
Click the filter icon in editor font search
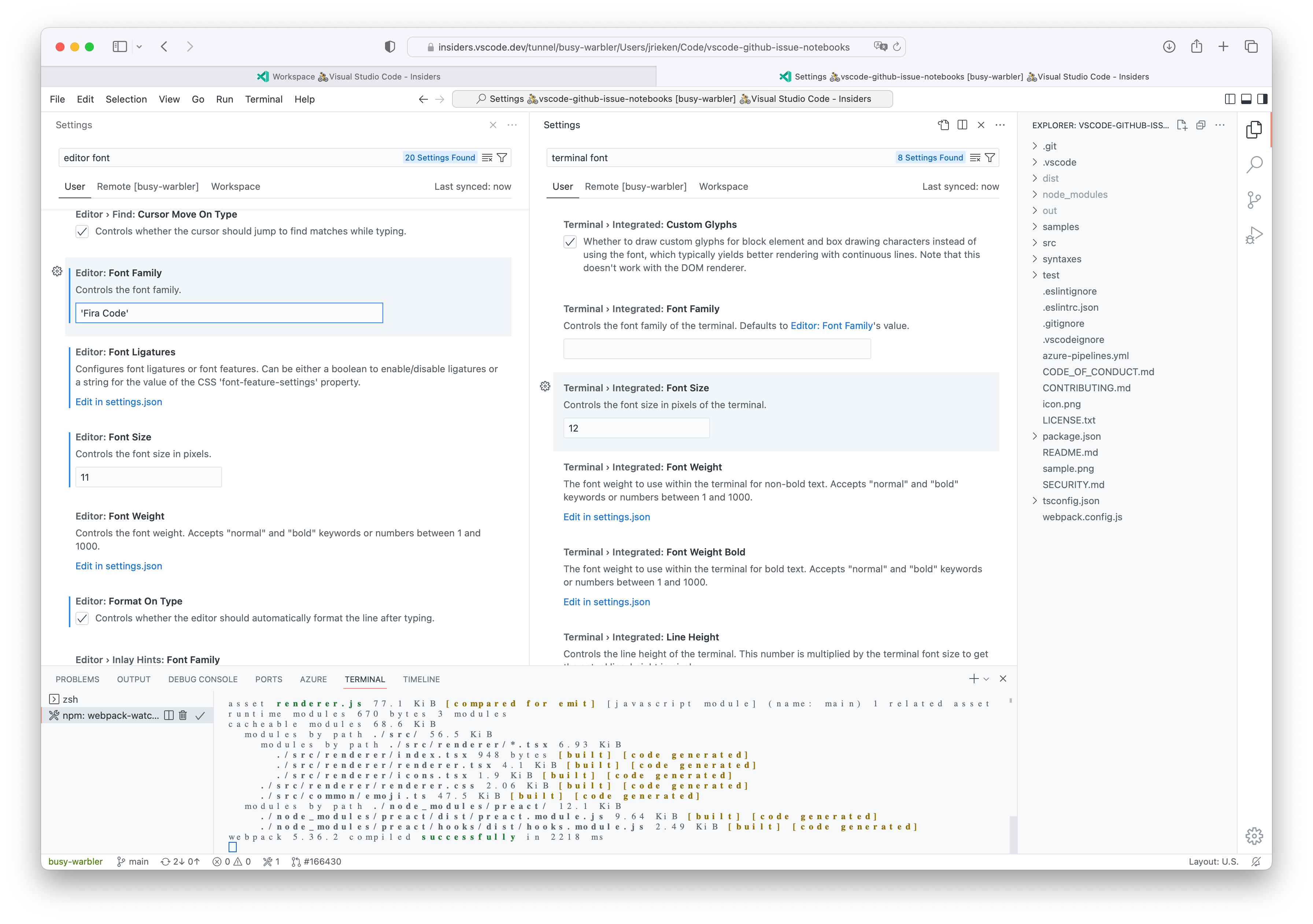pos(502,158)
